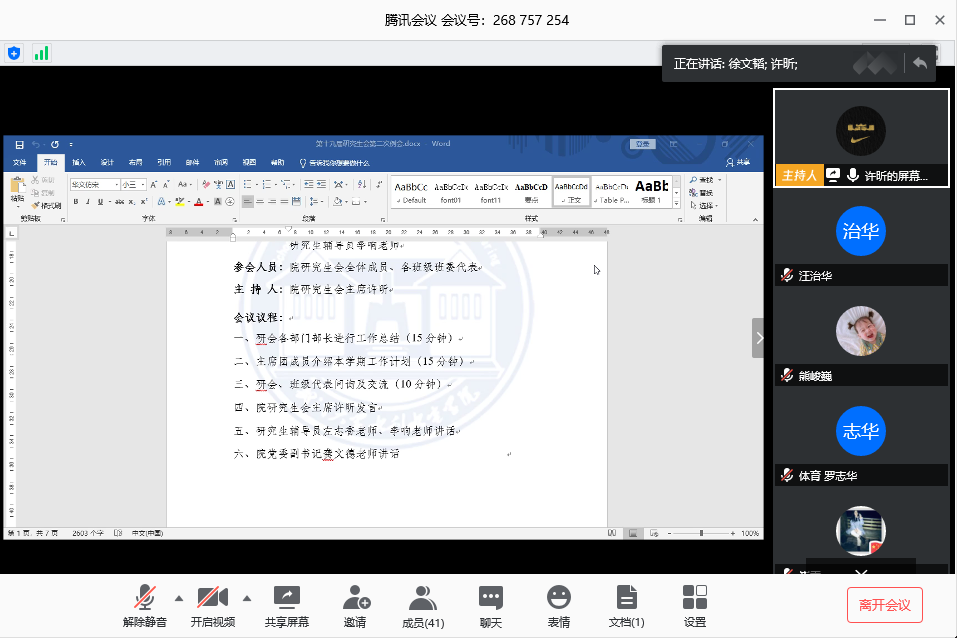This screenshot has width=957, height=638.
Task: Click the 熊峻巍 participant avatar
Action: click(x=861, y=332)
